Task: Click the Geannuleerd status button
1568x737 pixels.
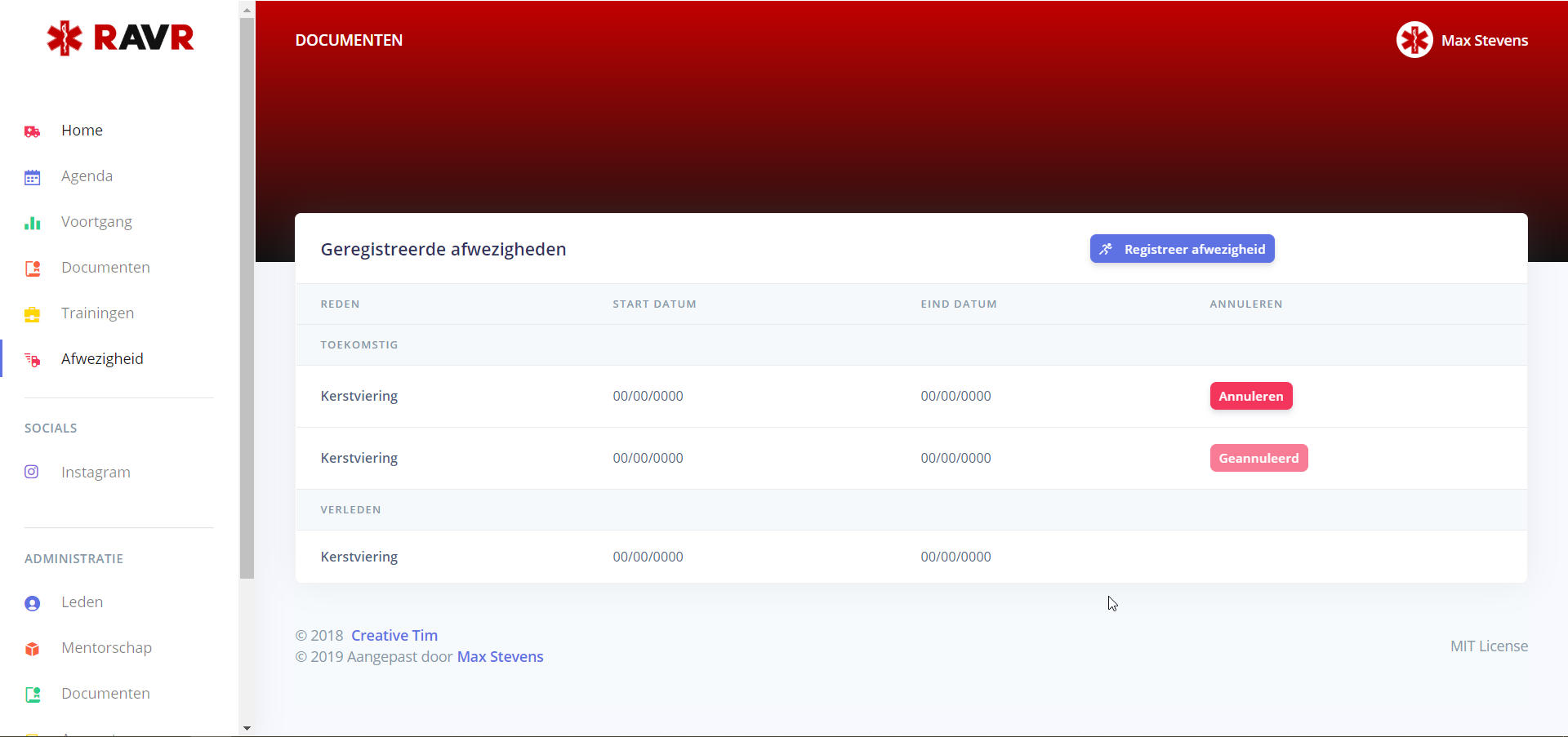Action: point(1258,459)
